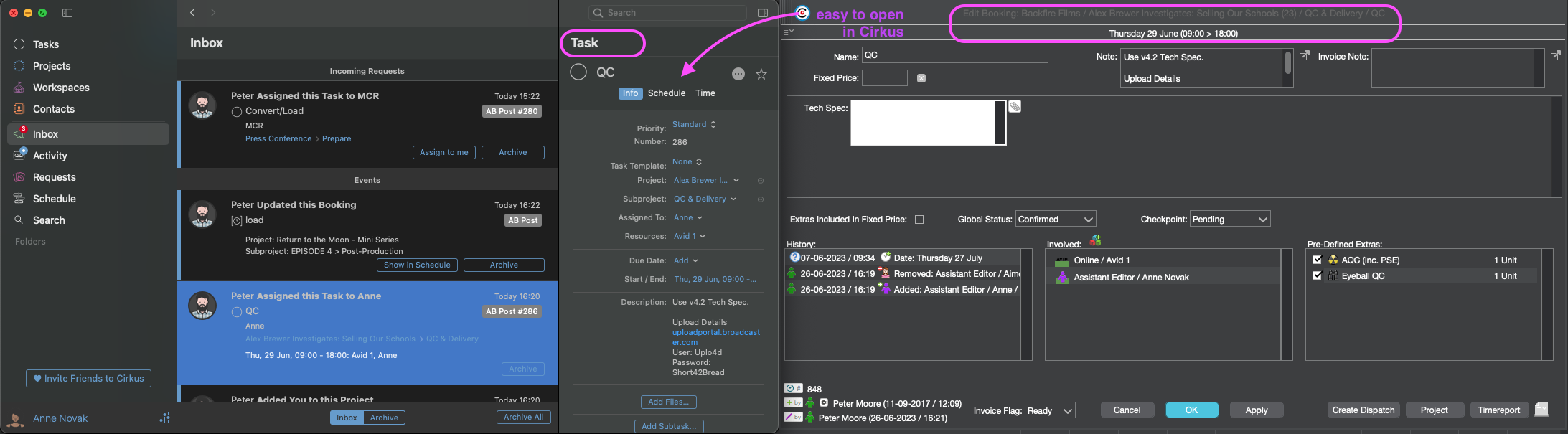Click the Involved add resources icon
The width and height of the screenshot is (1568, 434).
point(1095,240)
